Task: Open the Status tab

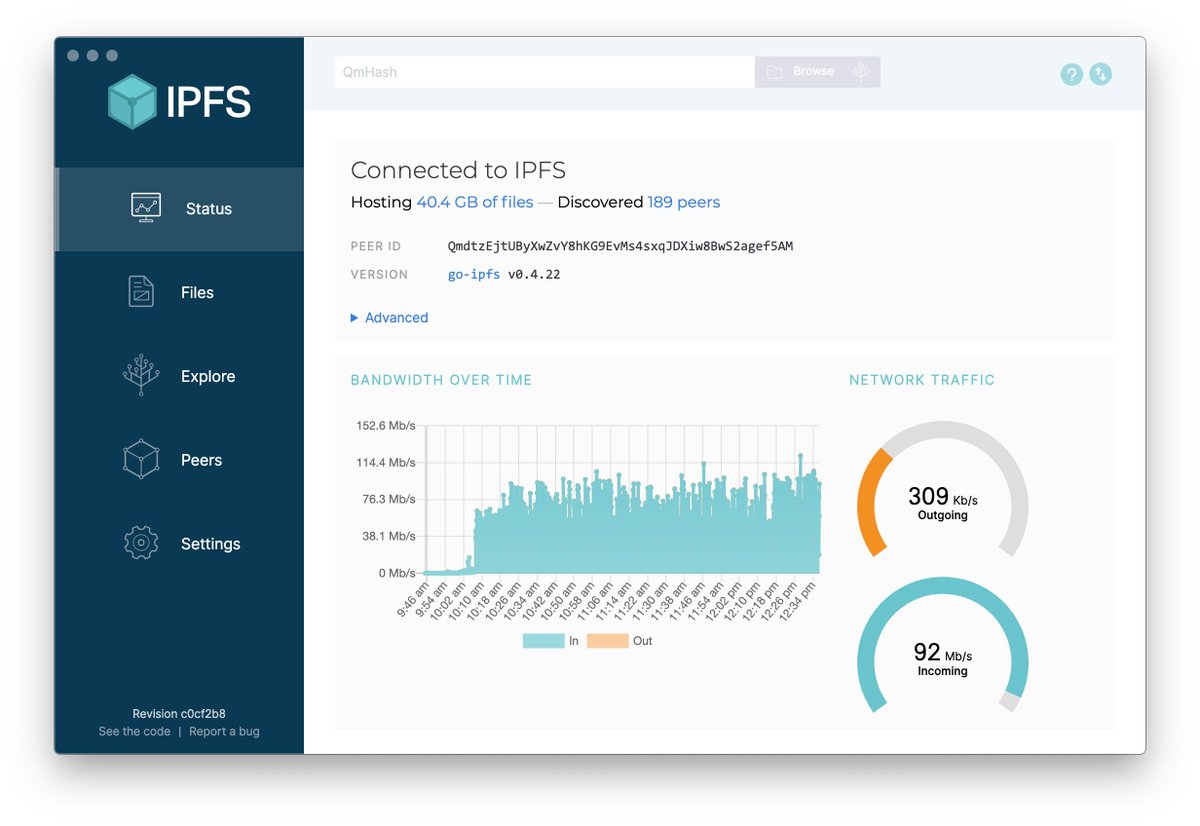Action: (x=180, y=209)
